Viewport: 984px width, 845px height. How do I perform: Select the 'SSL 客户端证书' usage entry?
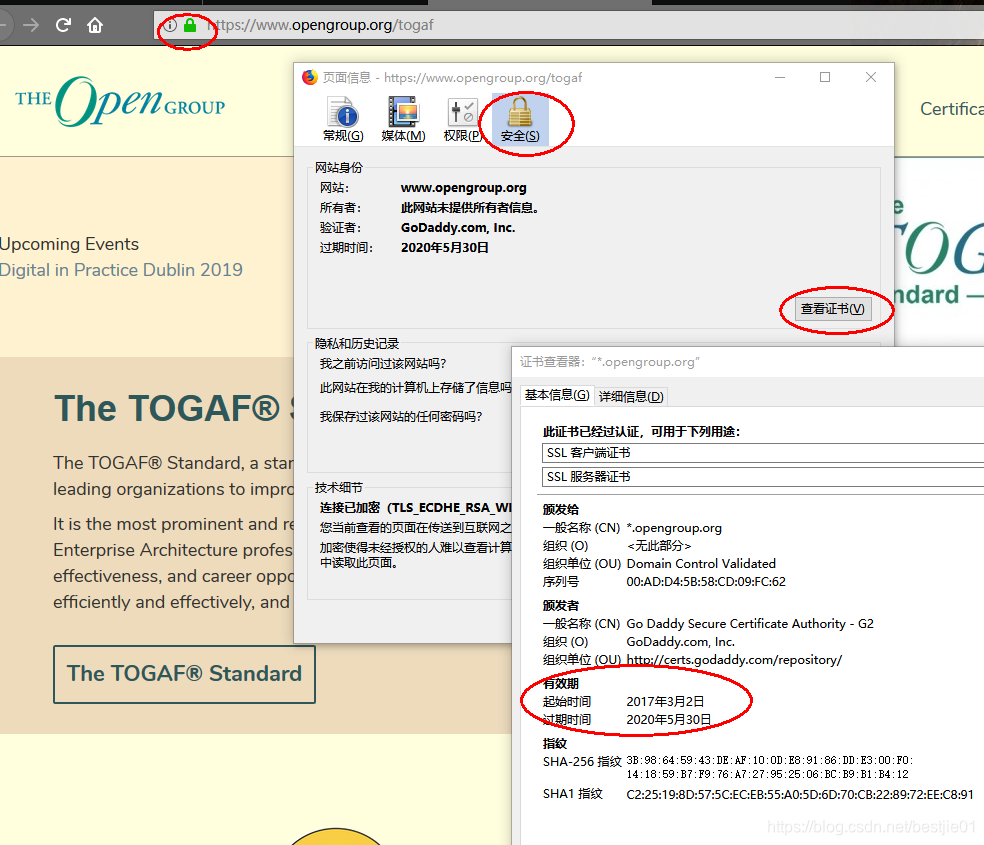[760, 453]
